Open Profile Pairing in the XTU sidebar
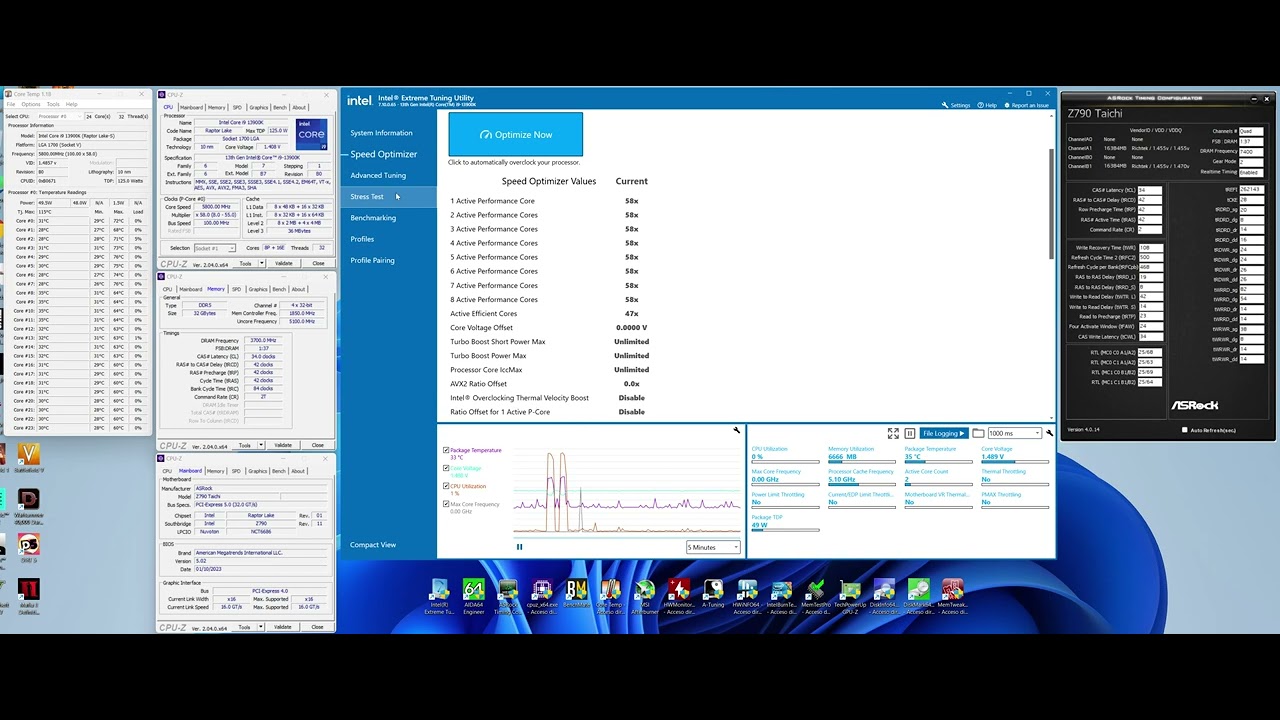The image size is (1280, 720). [x=372, y=260]
